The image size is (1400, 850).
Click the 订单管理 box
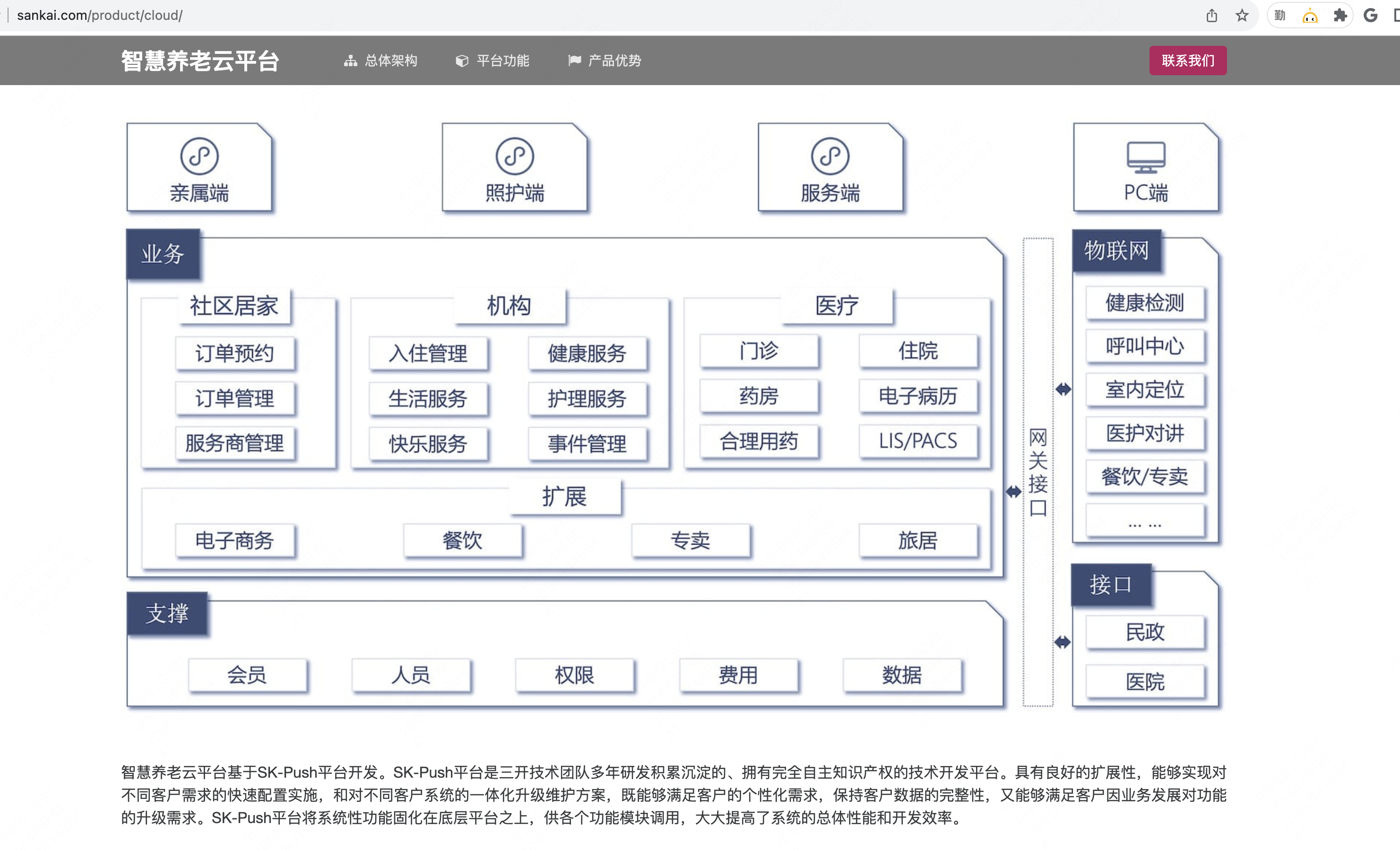coord(234,399)
